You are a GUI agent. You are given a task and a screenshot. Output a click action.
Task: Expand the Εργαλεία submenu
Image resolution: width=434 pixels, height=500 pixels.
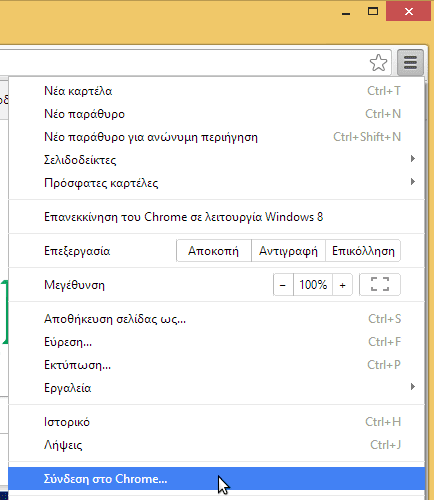pyautogui.click(x=217, y=388)
